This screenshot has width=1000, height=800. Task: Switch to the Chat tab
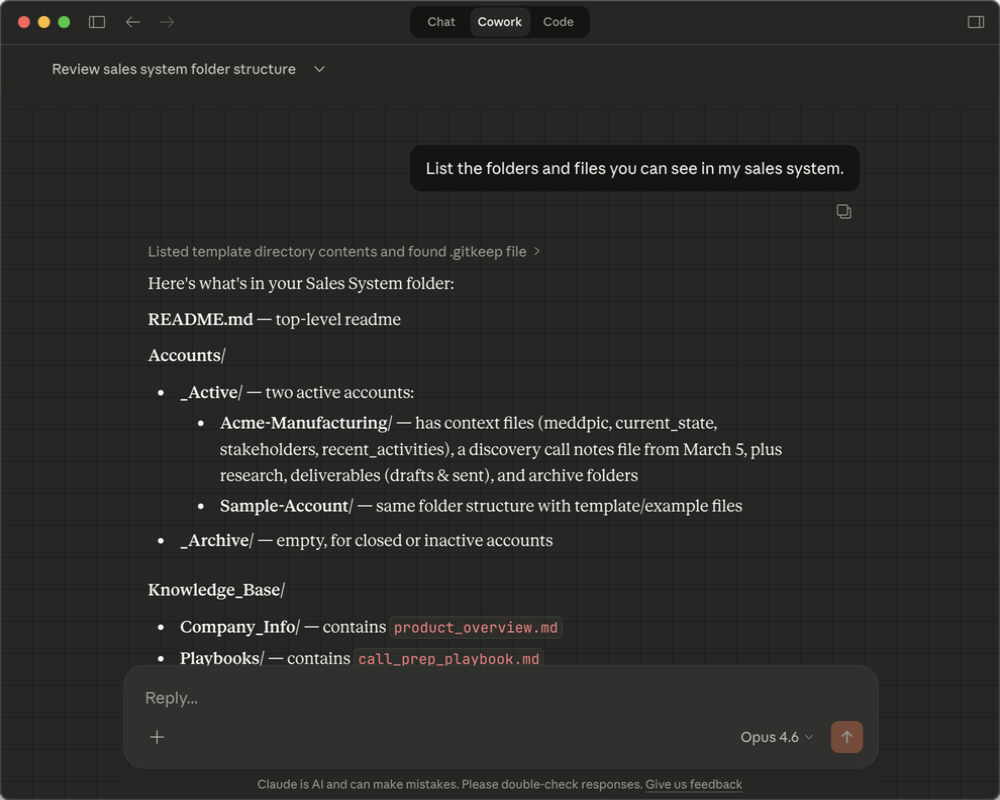[441, 22]
